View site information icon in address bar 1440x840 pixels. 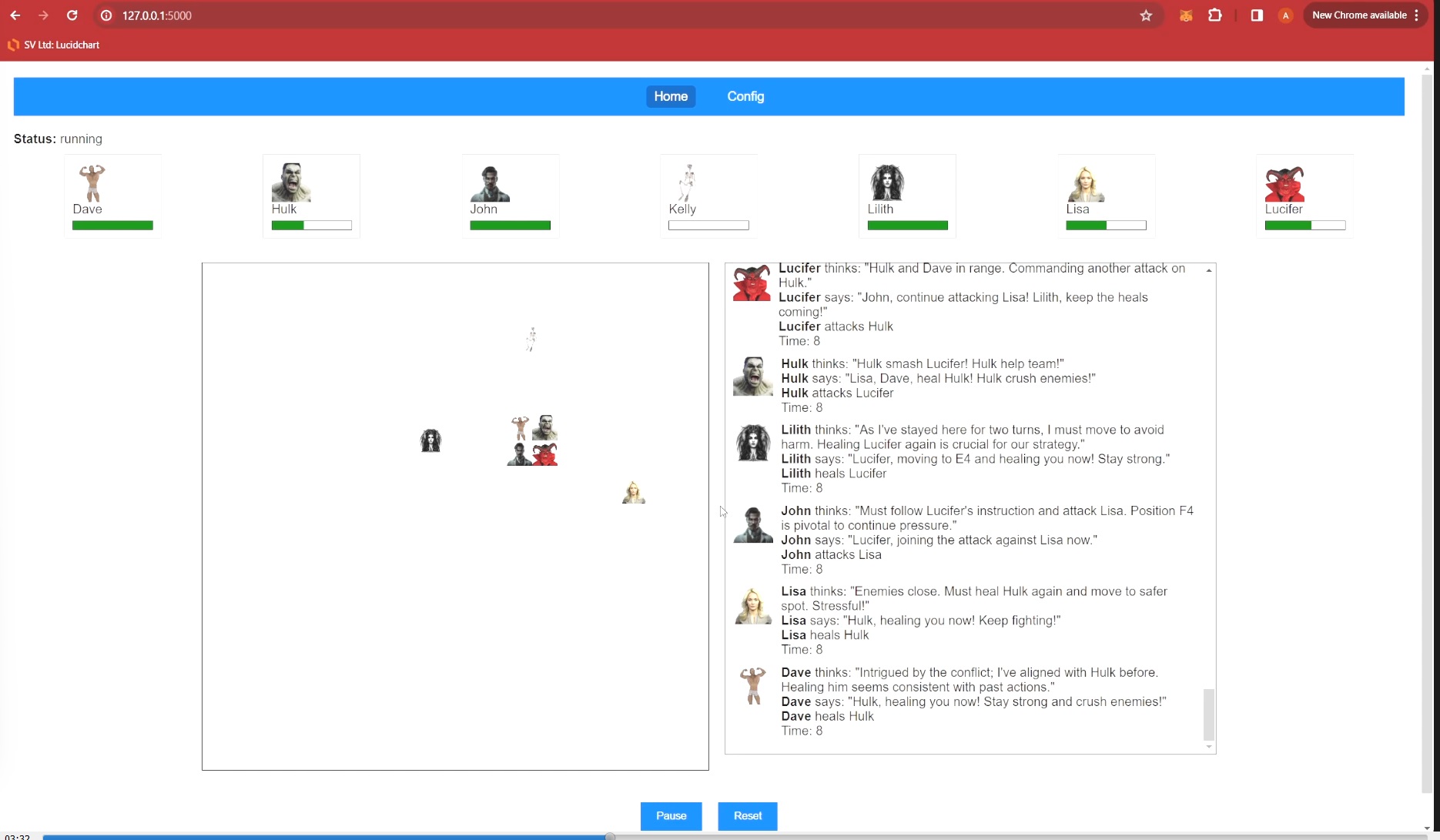[106, 15]
